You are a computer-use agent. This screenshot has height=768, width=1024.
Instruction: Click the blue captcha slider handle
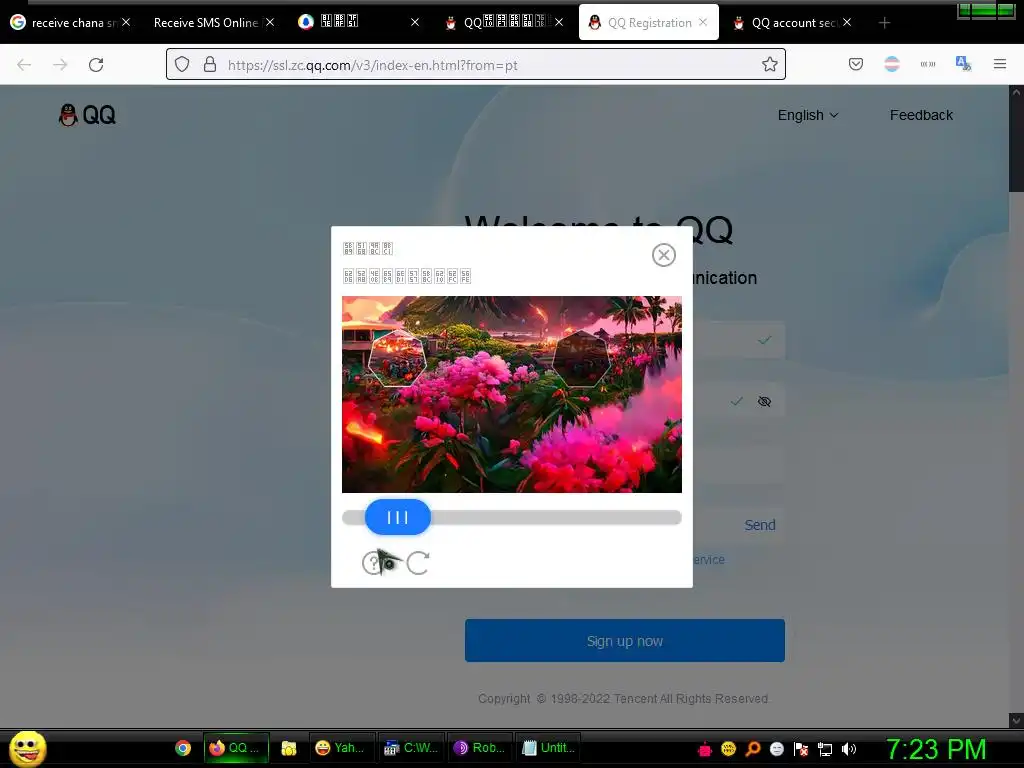point(398,517)
